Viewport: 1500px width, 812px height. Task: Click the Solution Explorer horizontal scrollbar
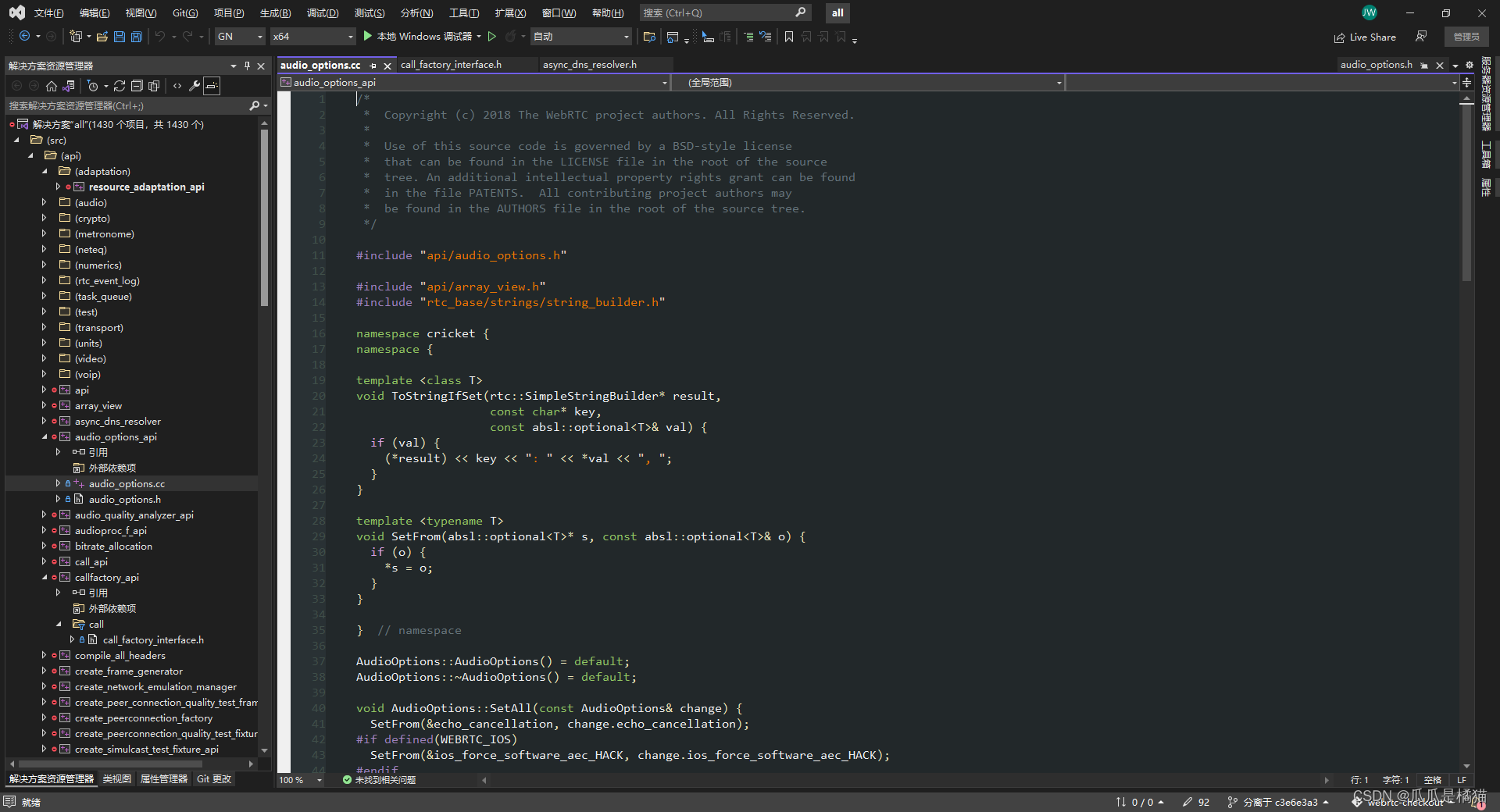click(x=131, y=764)
